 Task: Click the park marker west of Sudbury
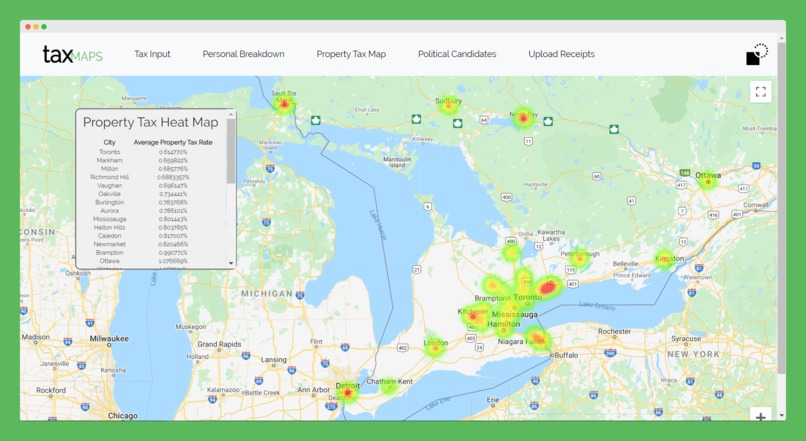tap(416, 119)
